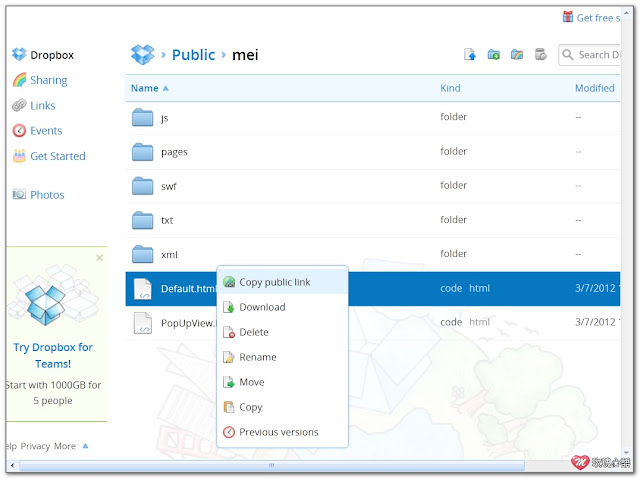Open the js folder name
The width and height of the screenshot is (640, 479).
tap(164, 118)
